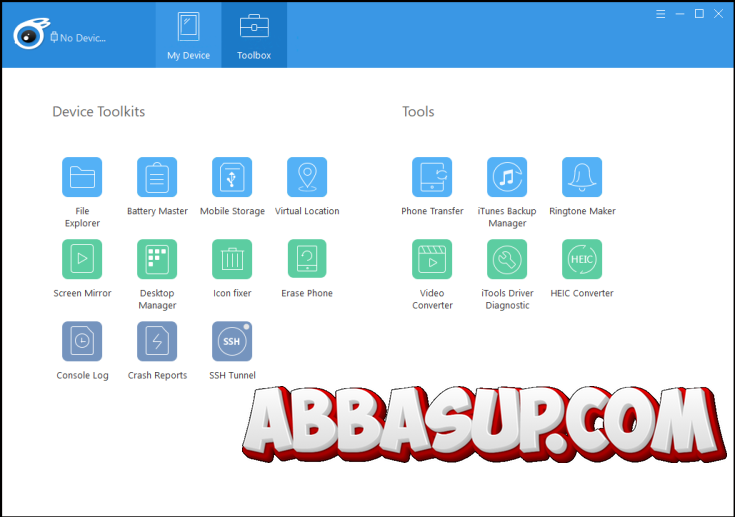Click the "iTools Driver Diagnostic" label
Viewport: 735px width, 517px height.
(507, 299)
